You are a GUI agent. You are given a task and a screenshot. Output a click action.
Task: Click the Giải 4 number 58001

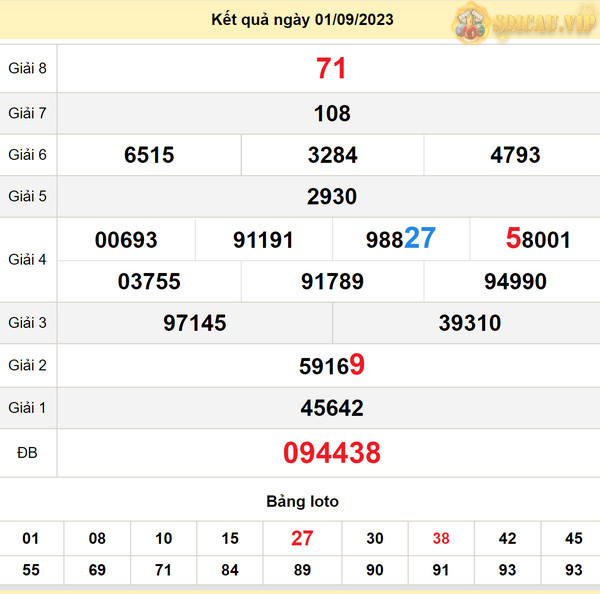[x=538, y=239]
